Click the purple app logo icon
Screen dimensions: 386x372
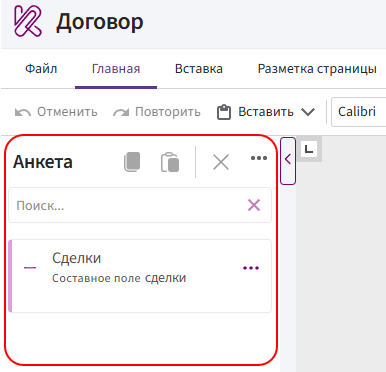click(28, 22)
